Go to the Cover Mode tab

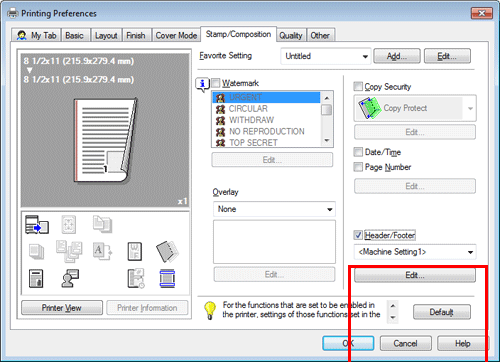click(x=176, y=35)
